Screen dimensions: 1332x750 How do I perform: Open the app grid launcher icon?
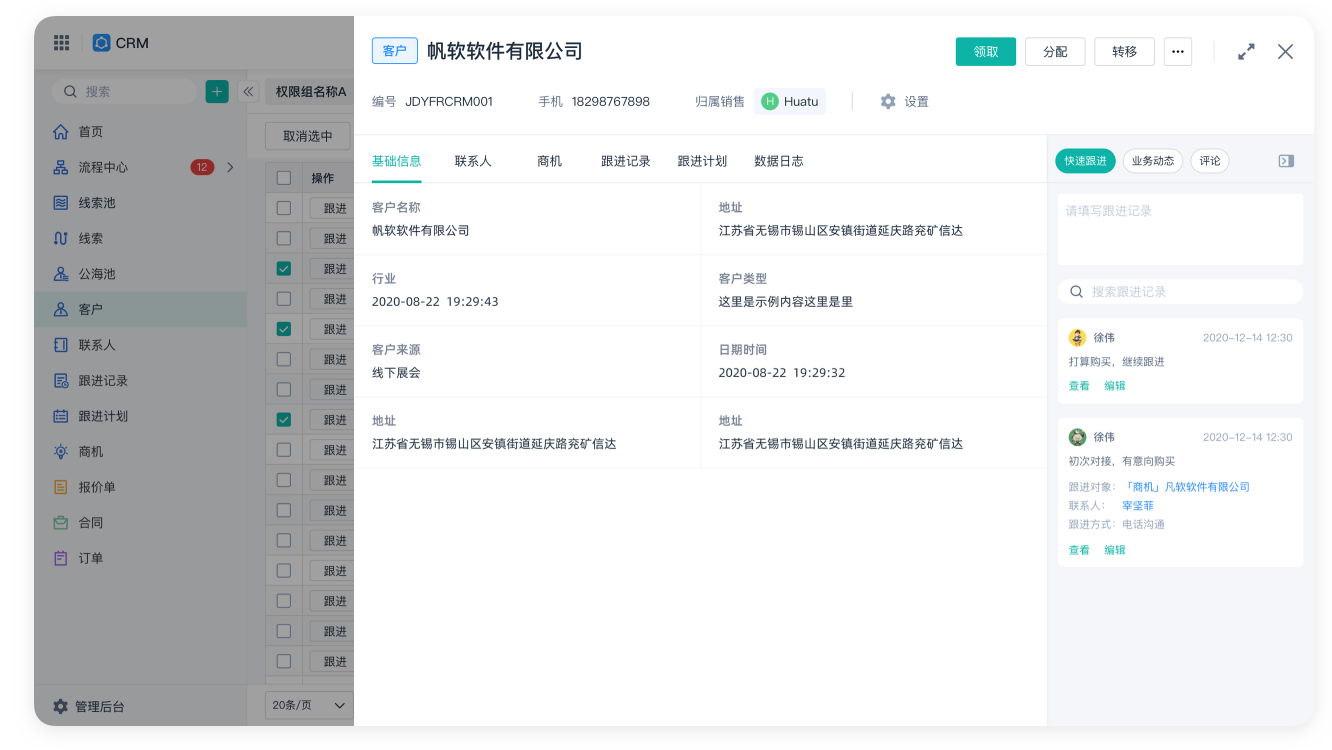coord(61,43)
